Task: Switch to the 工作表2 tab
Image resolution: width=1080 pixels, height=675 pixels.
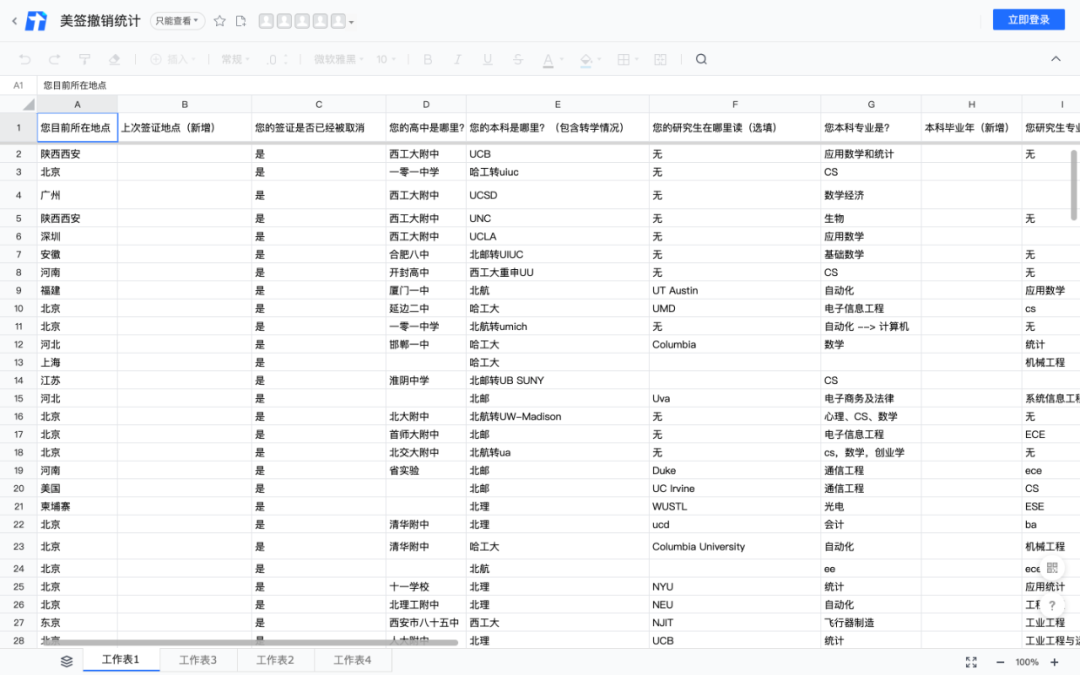Action: [x=275, y=660]
